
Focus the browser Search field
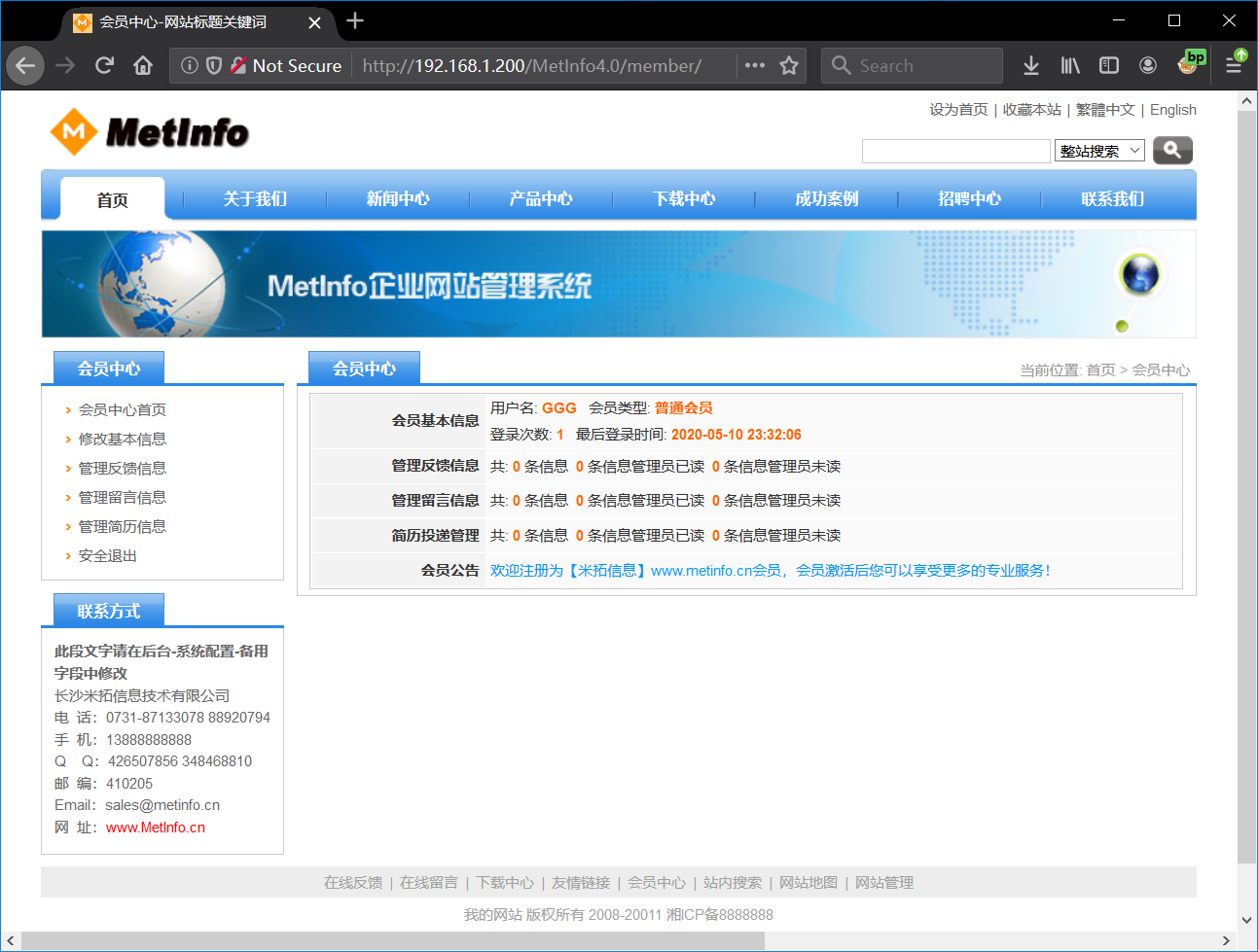912,65
